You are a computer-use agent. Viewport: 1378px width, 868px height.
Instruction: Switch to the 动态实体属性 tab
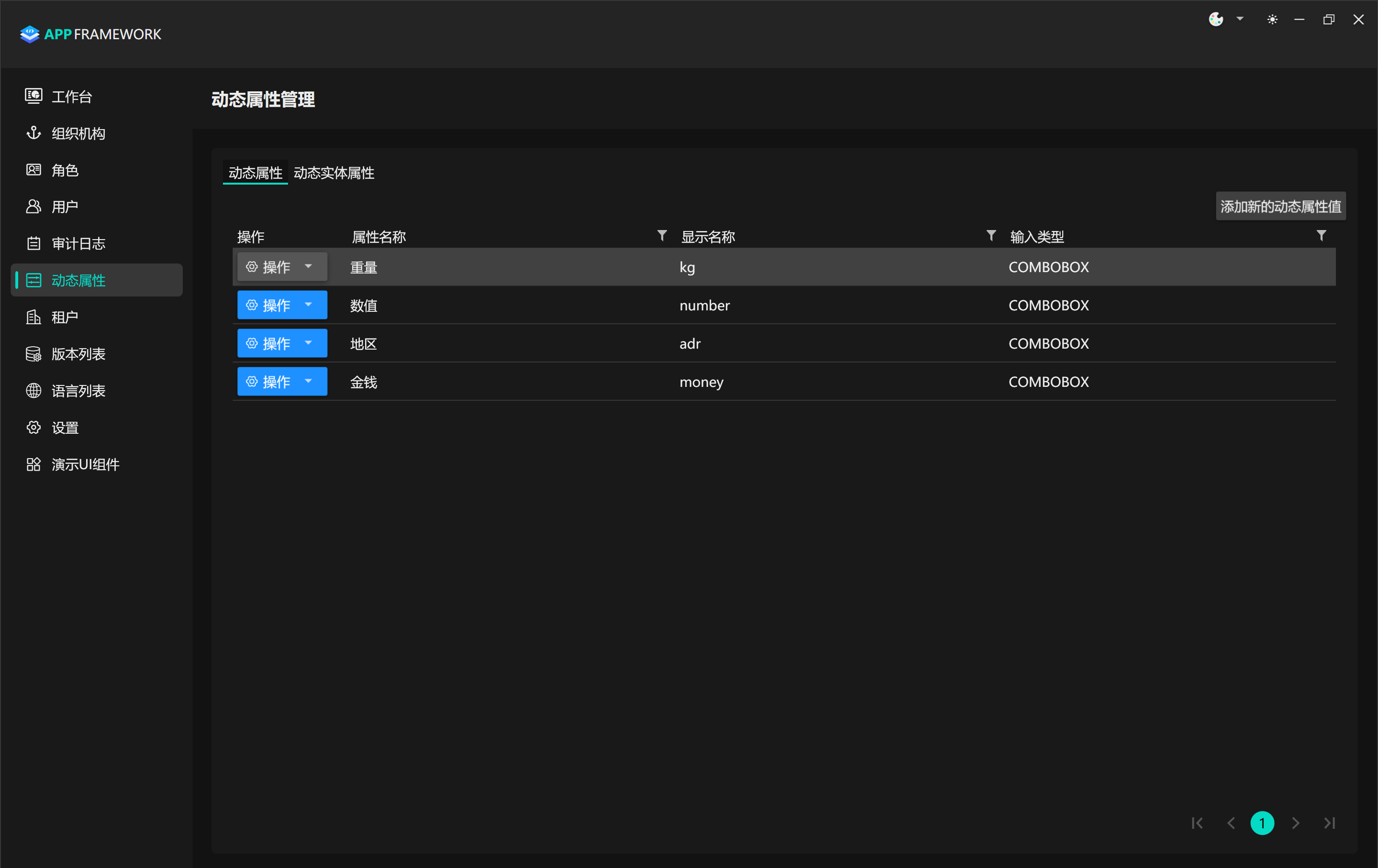[x=333, y=173]
